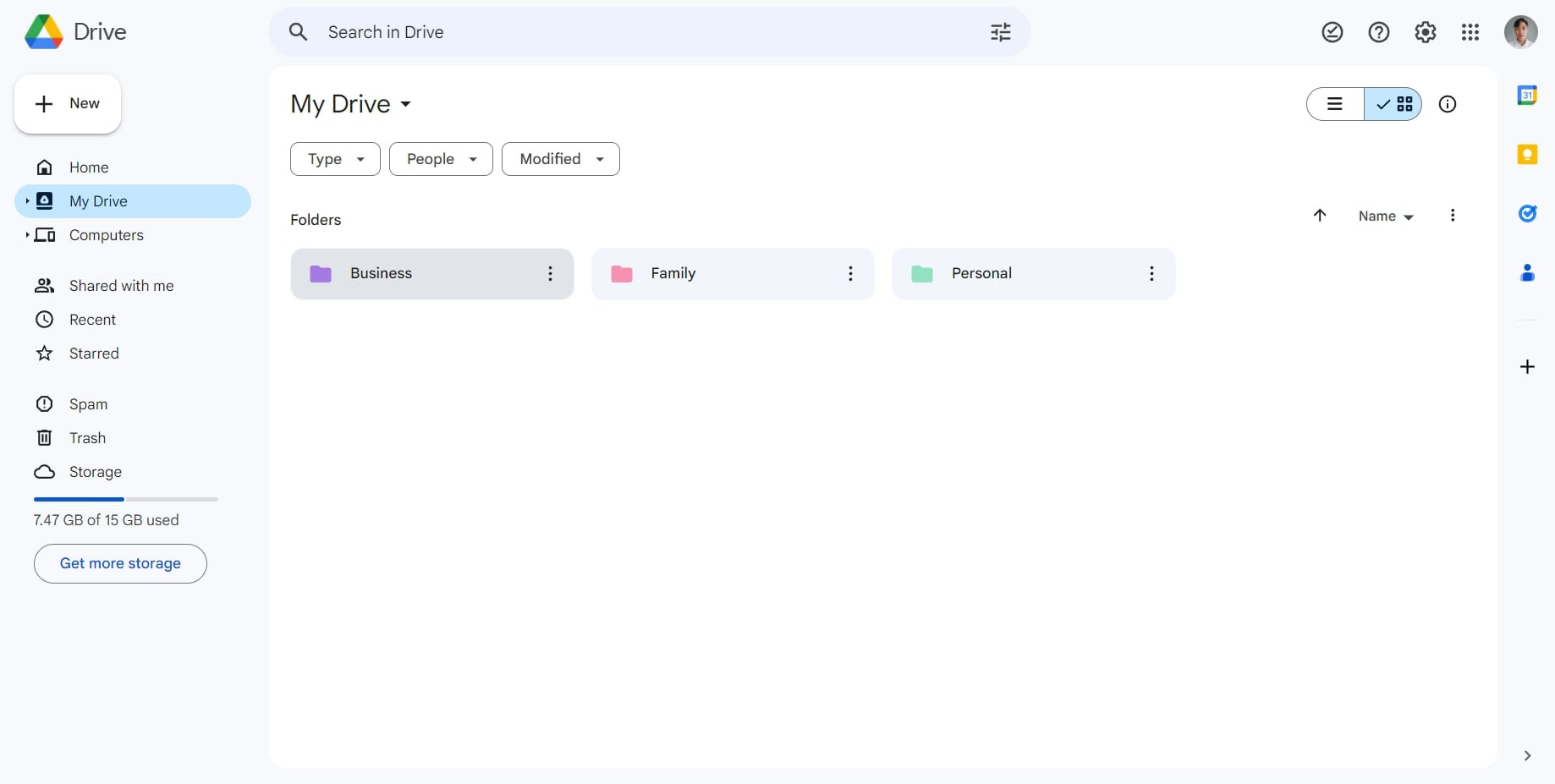Viewport: 1555px width, 784px height.
Task: Open Spam in the sidebar
Action: coord(133,404)
